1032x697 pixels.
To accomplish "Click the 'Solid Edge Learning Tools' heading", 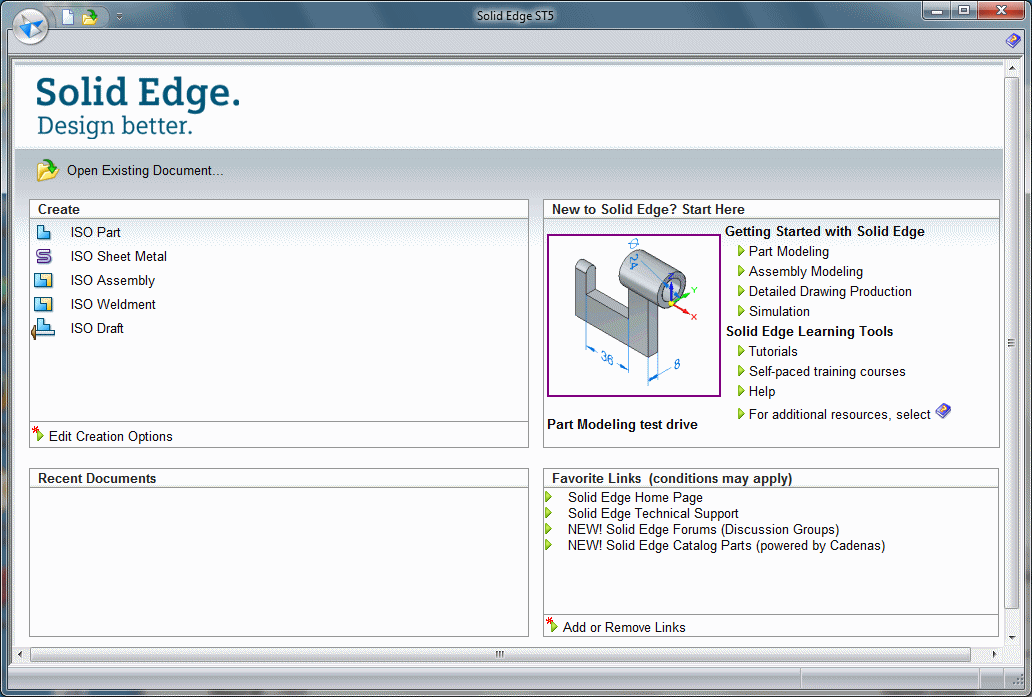I will [810, 331].
